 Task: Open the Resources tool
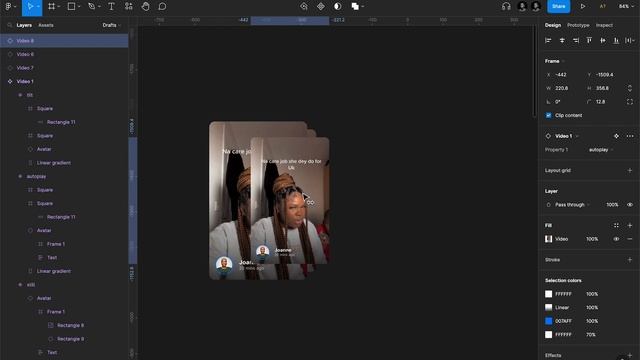coord(129,7)
